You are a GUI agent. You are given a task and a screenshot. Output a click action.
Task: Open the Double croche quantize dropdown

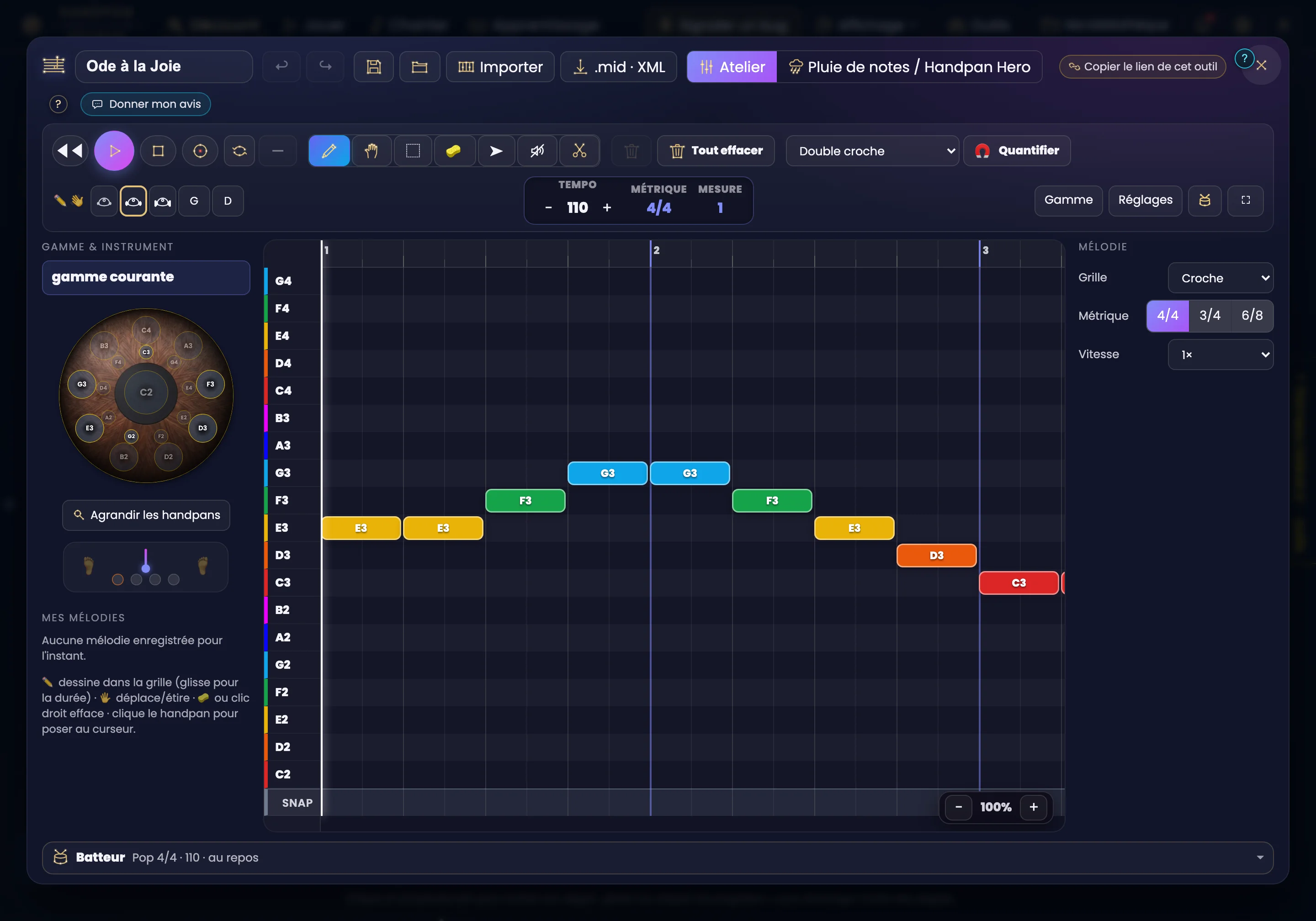[872, 151]
